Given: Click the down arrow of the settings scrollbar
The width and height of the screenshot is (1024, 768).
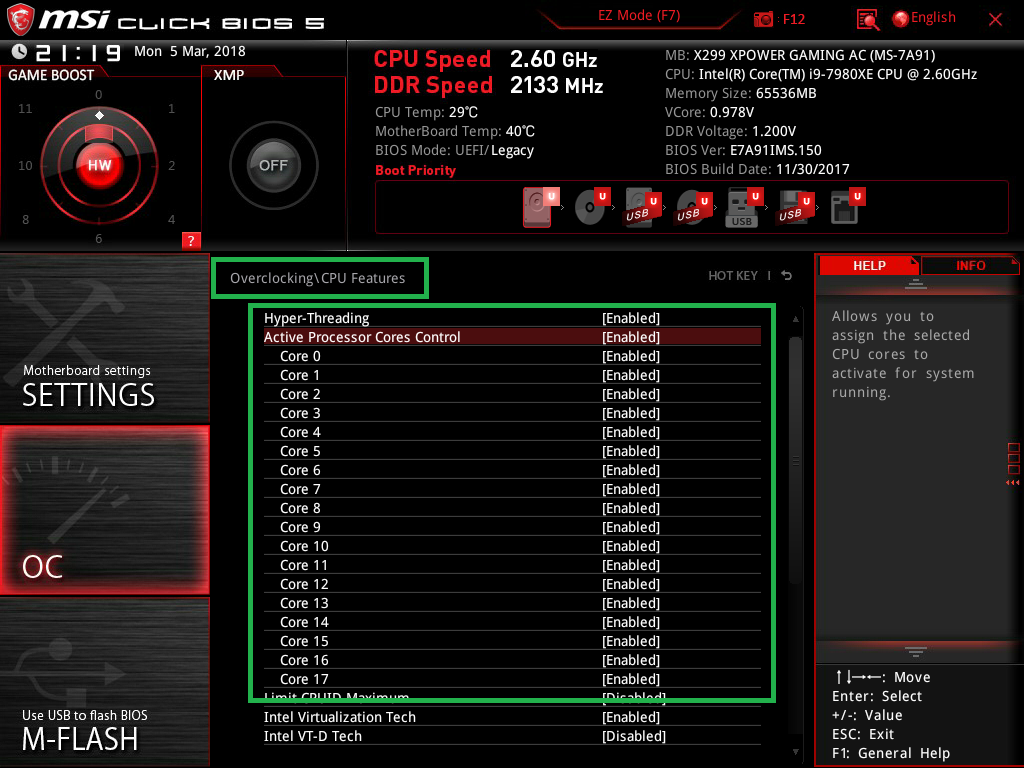Looking at the screenshot, I should [795, 752].
